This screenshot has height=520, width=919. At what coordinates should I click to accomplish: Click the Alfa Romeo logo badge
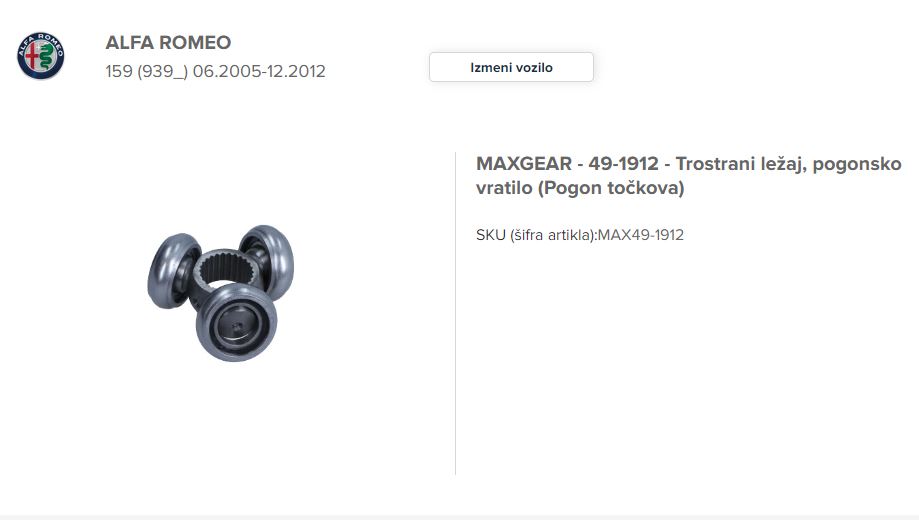point(40,56)
